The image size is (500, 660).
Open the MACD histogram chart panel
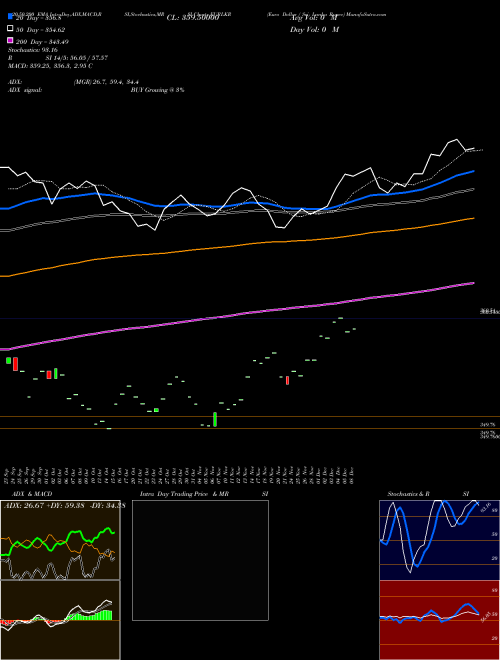(x=60, y=620)
